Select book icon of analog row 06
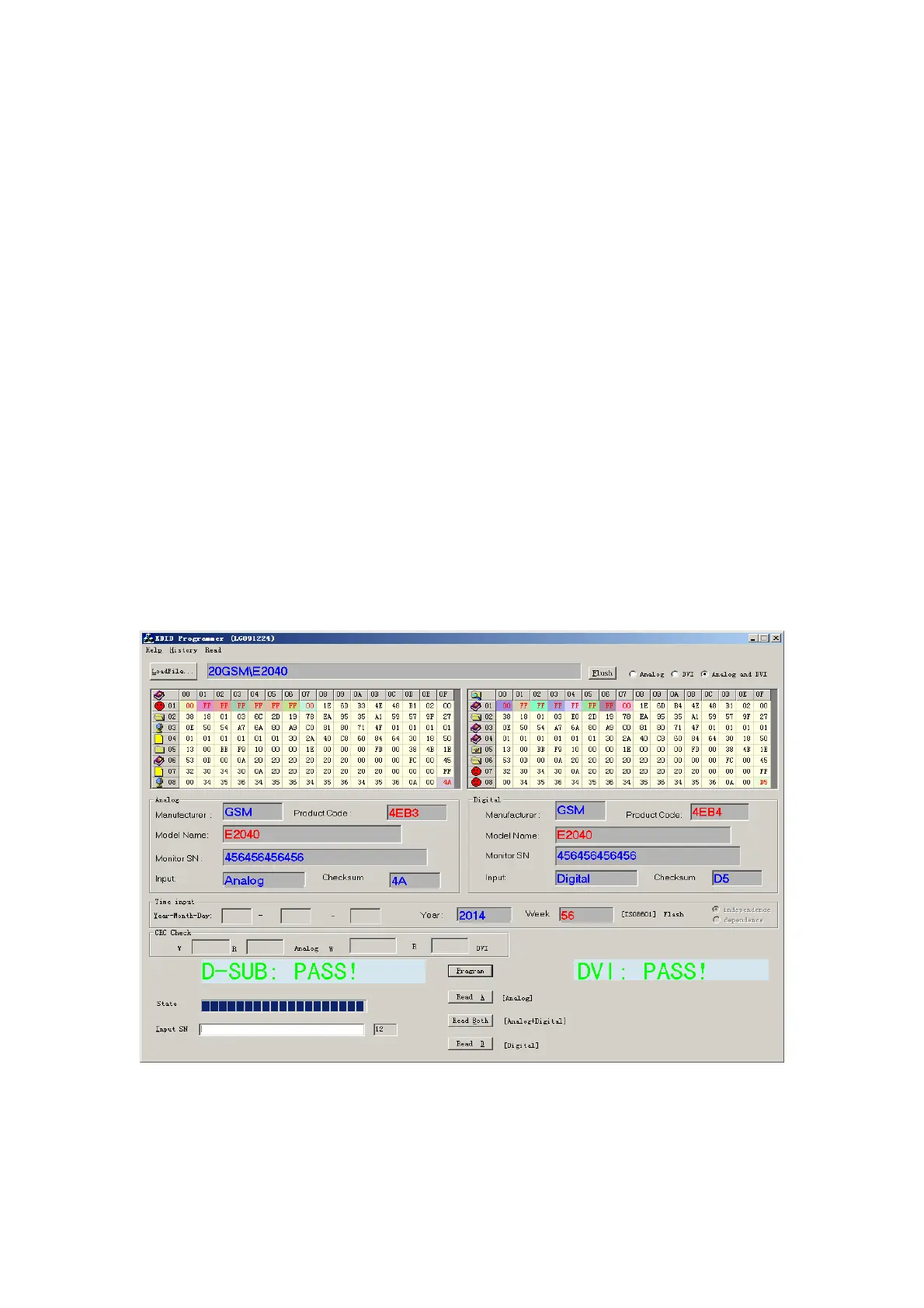The width and height of the screenshot is (924, 1308). tap(159, 760)
